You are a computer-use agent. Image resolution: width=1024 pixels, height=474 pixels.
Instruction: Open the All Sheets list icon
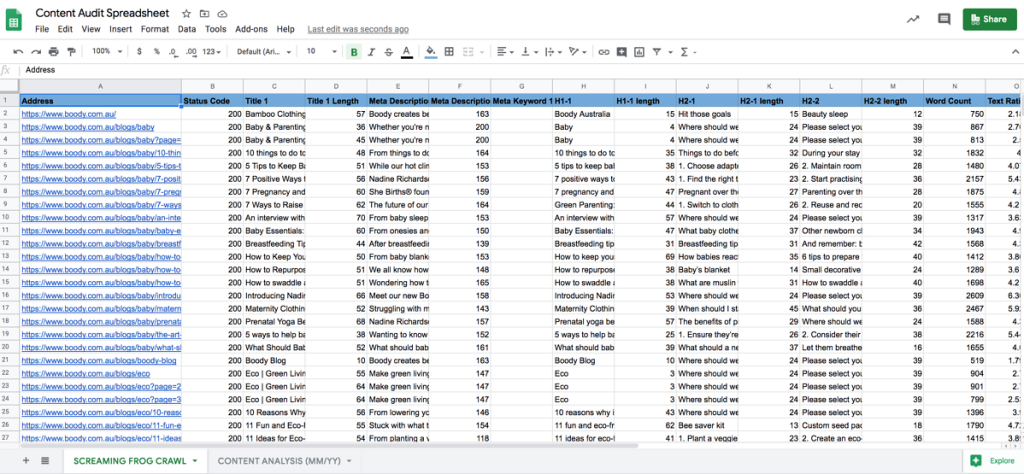pos(45,460)
